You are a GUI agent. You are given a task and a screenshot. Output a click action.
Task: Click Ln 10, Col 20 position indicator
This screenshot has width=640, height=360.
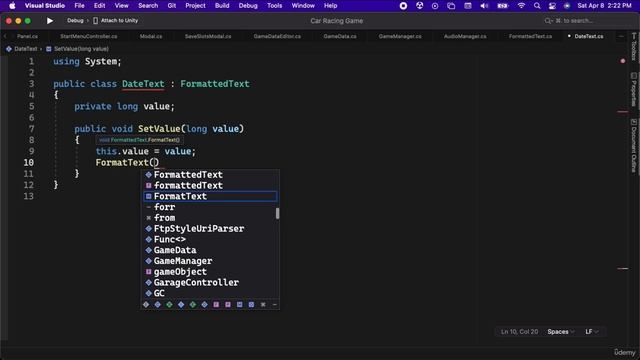(519, 332)
